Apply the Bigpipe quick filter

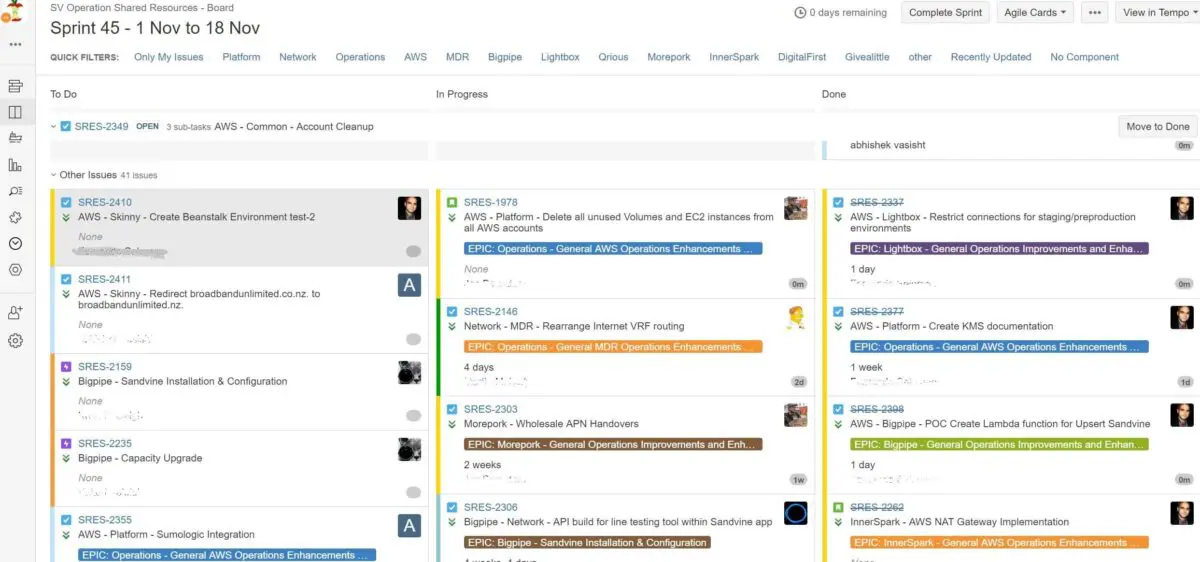505,57
